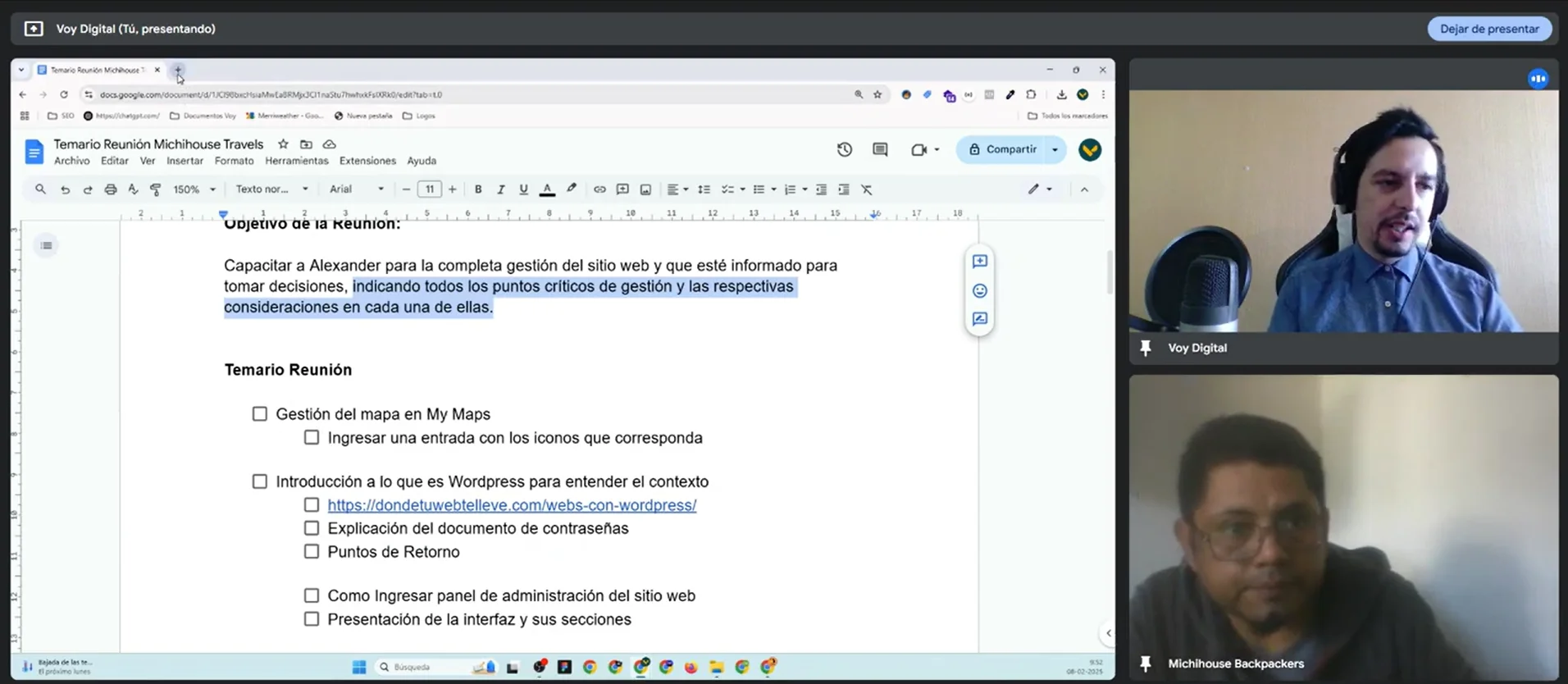Open the Insertar menu

coord(185,161)
